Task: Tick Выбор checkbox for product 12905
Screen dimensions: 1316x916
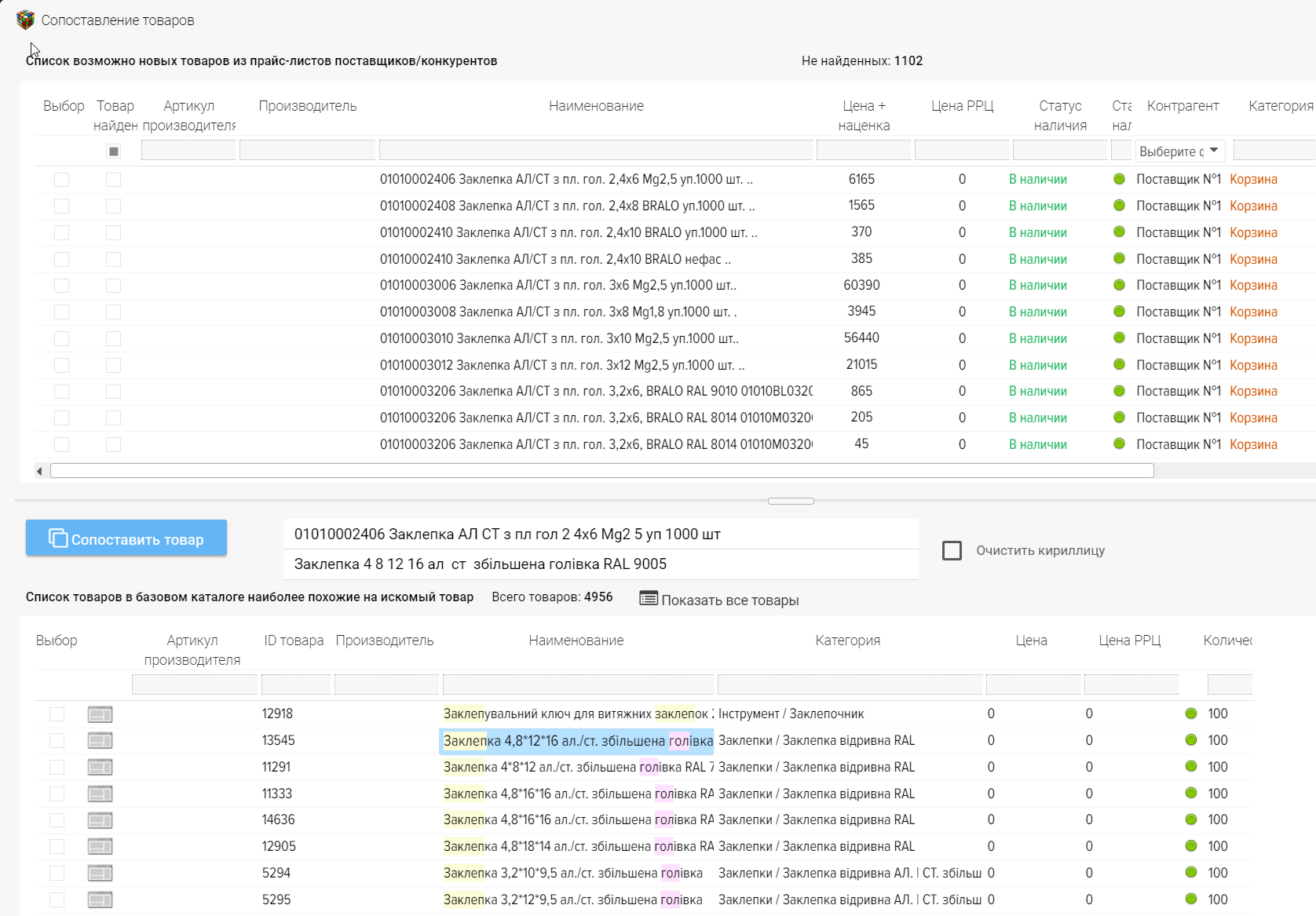Action: pyautogui.click(x=57, y=846)
